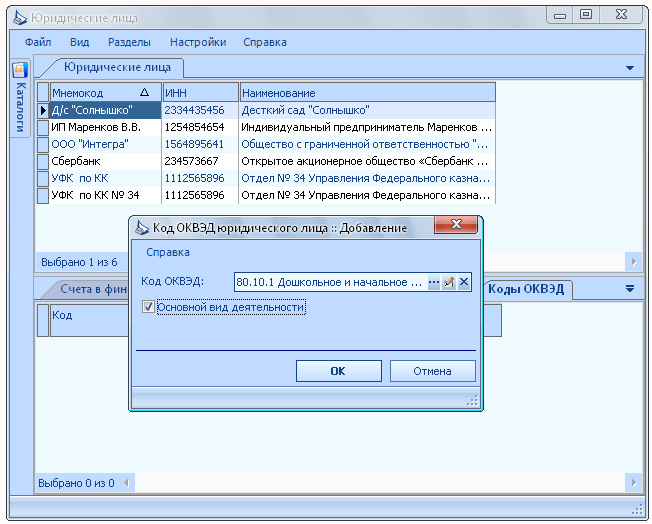Tick the row selector for УФК по КК № 34
The image size is (652, 524).
pos(43,195)
